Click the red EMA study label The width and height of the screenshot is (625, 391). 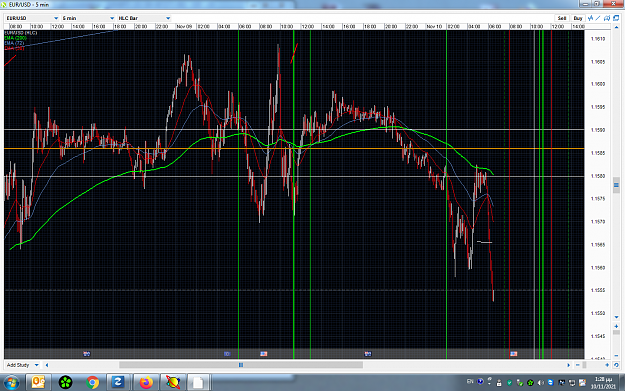pyautogui.click(x=14, y=48)
